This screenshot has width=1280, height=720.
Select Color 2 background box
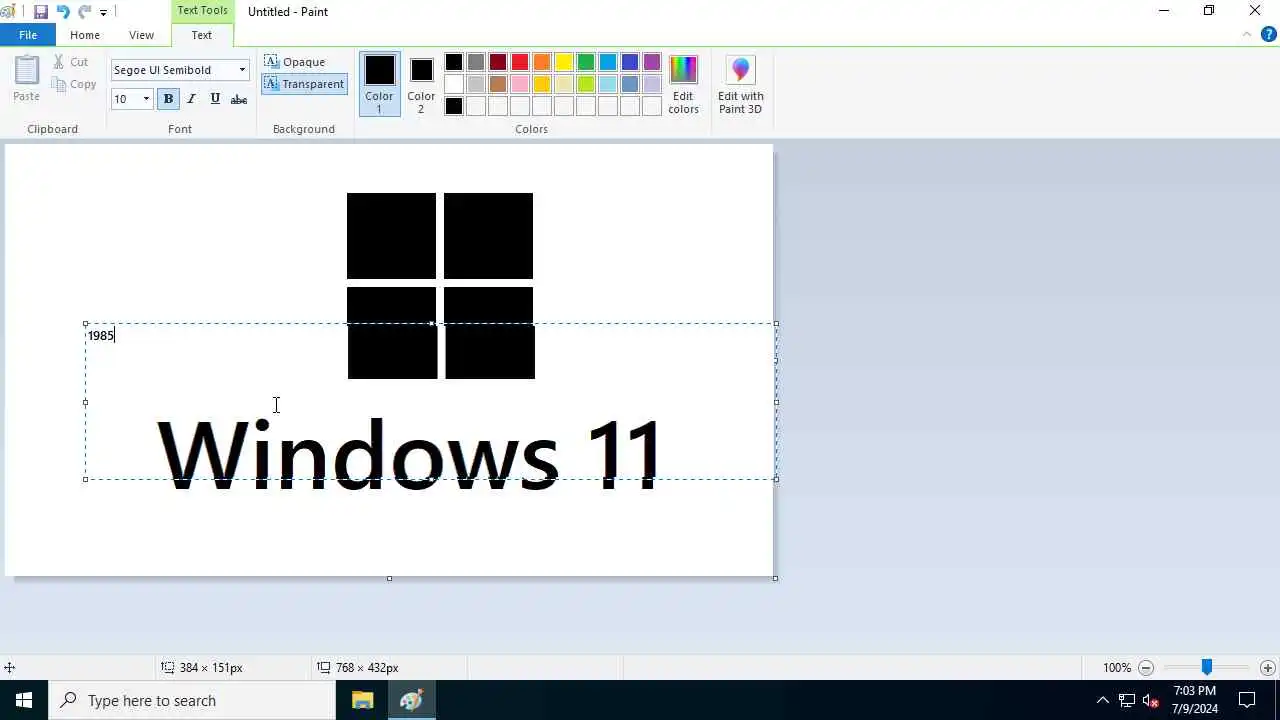[x=421, y=84]
